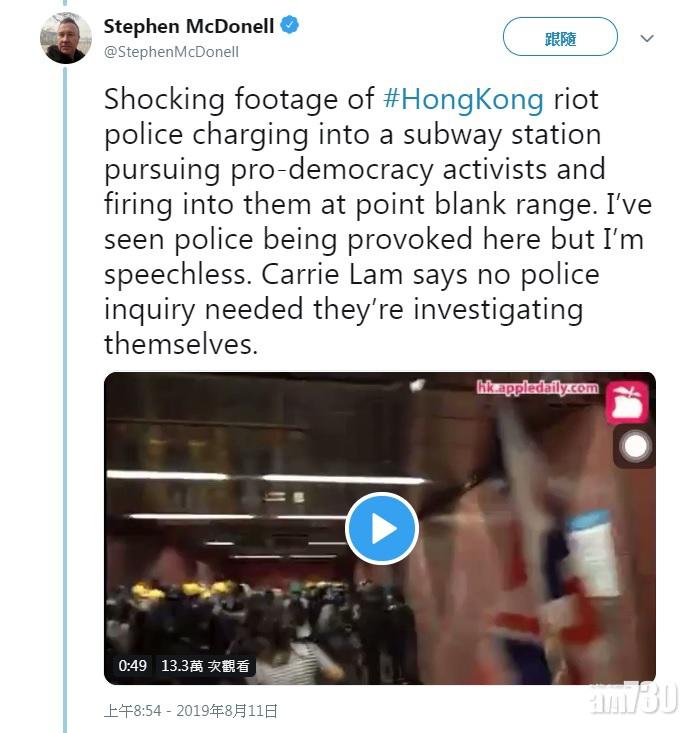
Task: Click the Apple Daily apple logo
Action: point(627,402)
